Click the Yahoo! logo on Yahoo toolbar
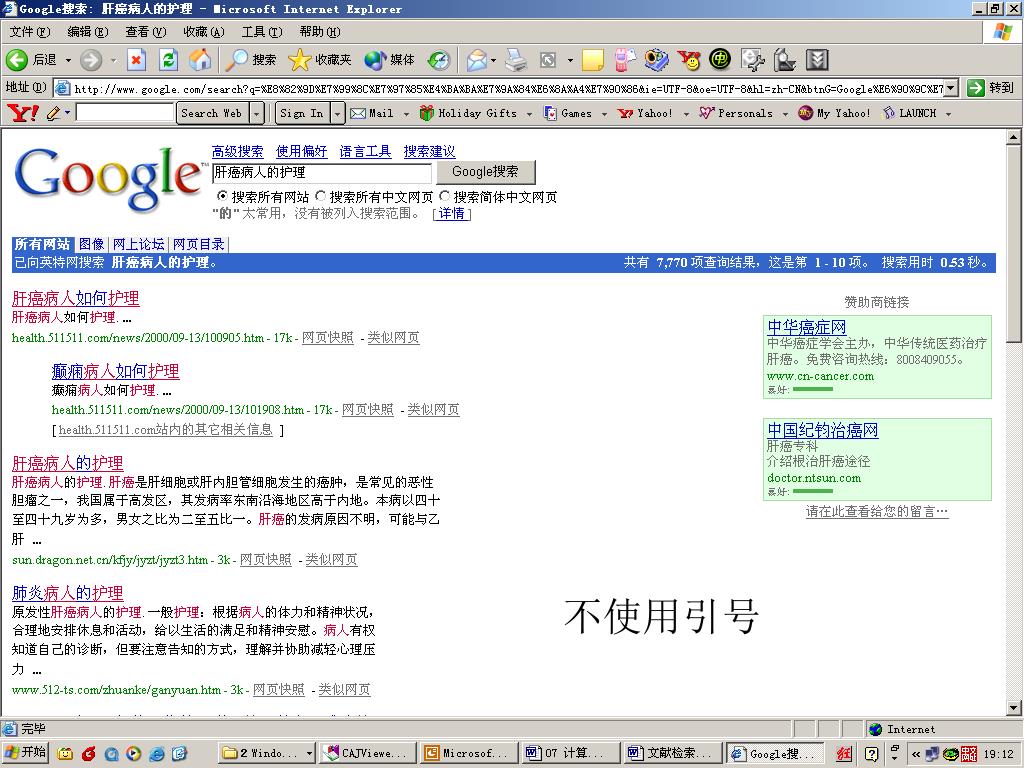This screenshot has height=768, width=1024. [23, 113]
